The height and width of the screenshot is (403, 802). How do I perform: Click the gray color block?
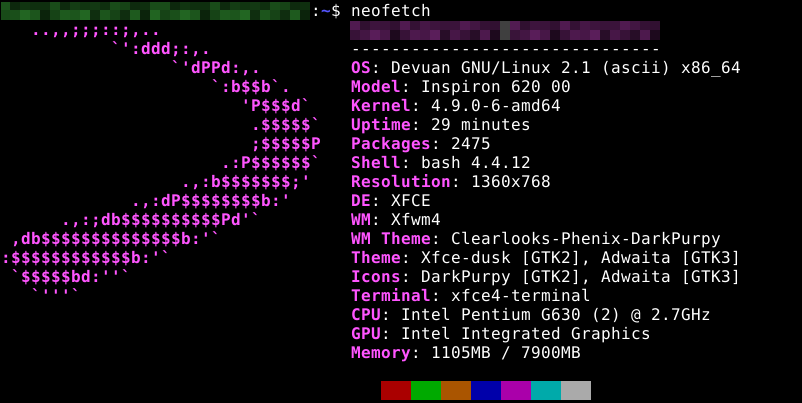(x=576, y=390)
